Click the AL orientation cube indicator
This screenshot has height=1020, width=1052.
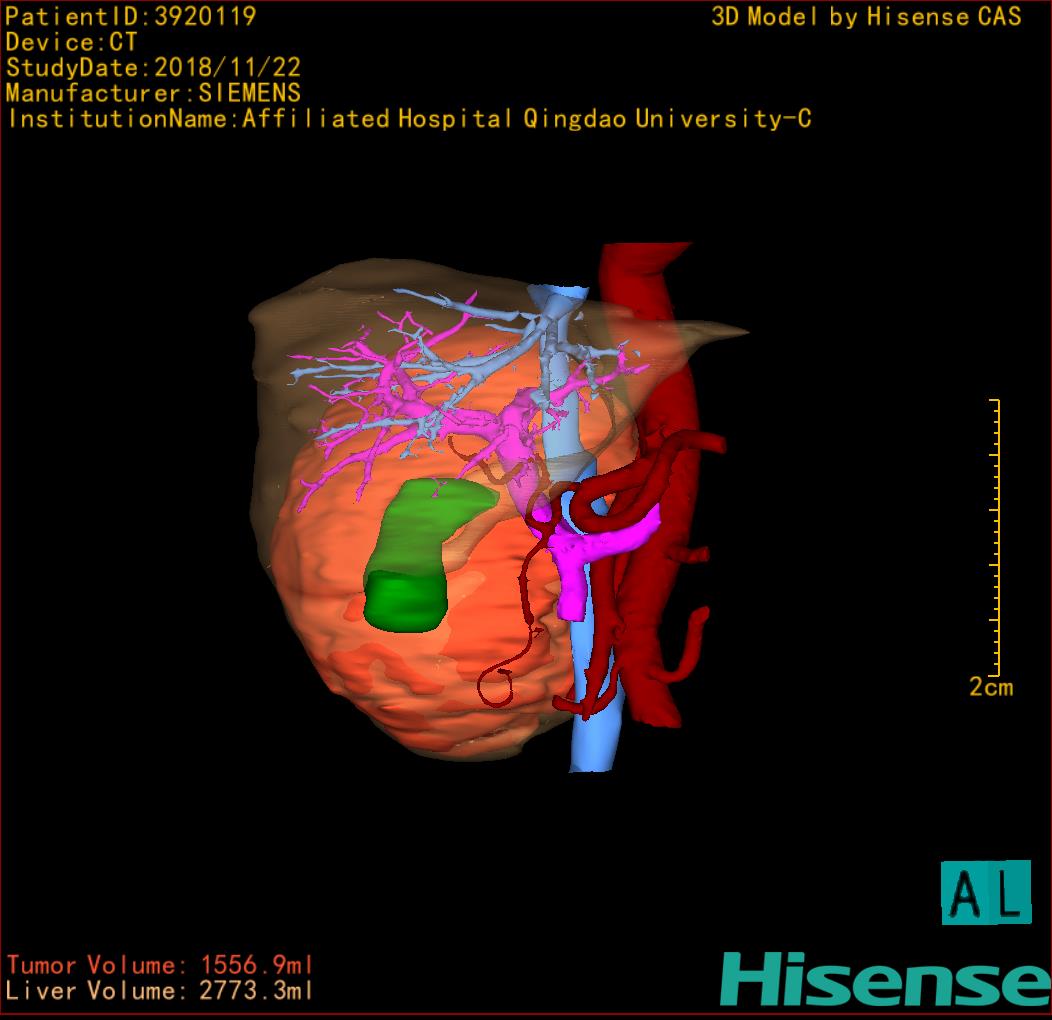point(986,892)
